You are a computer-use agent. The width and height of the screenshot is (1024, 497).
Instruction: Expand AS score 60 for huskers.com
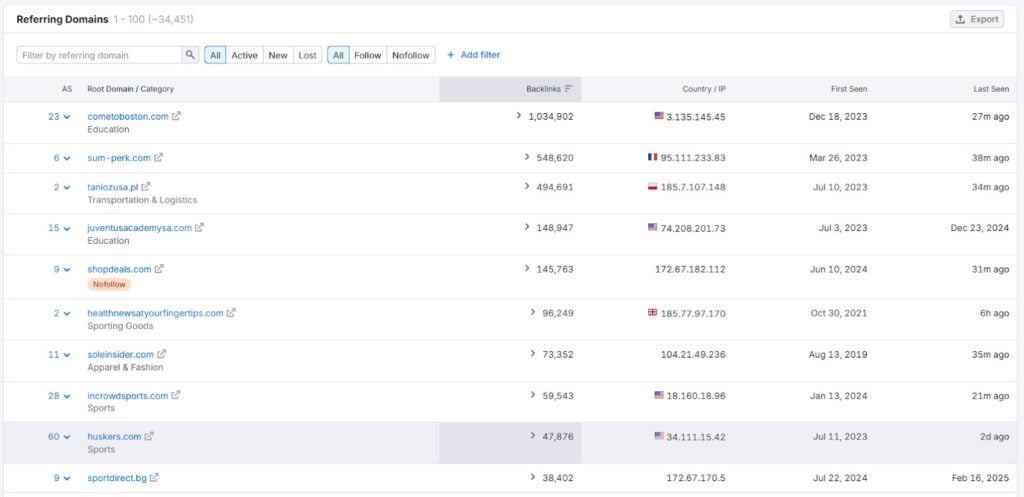coord(59,436)
